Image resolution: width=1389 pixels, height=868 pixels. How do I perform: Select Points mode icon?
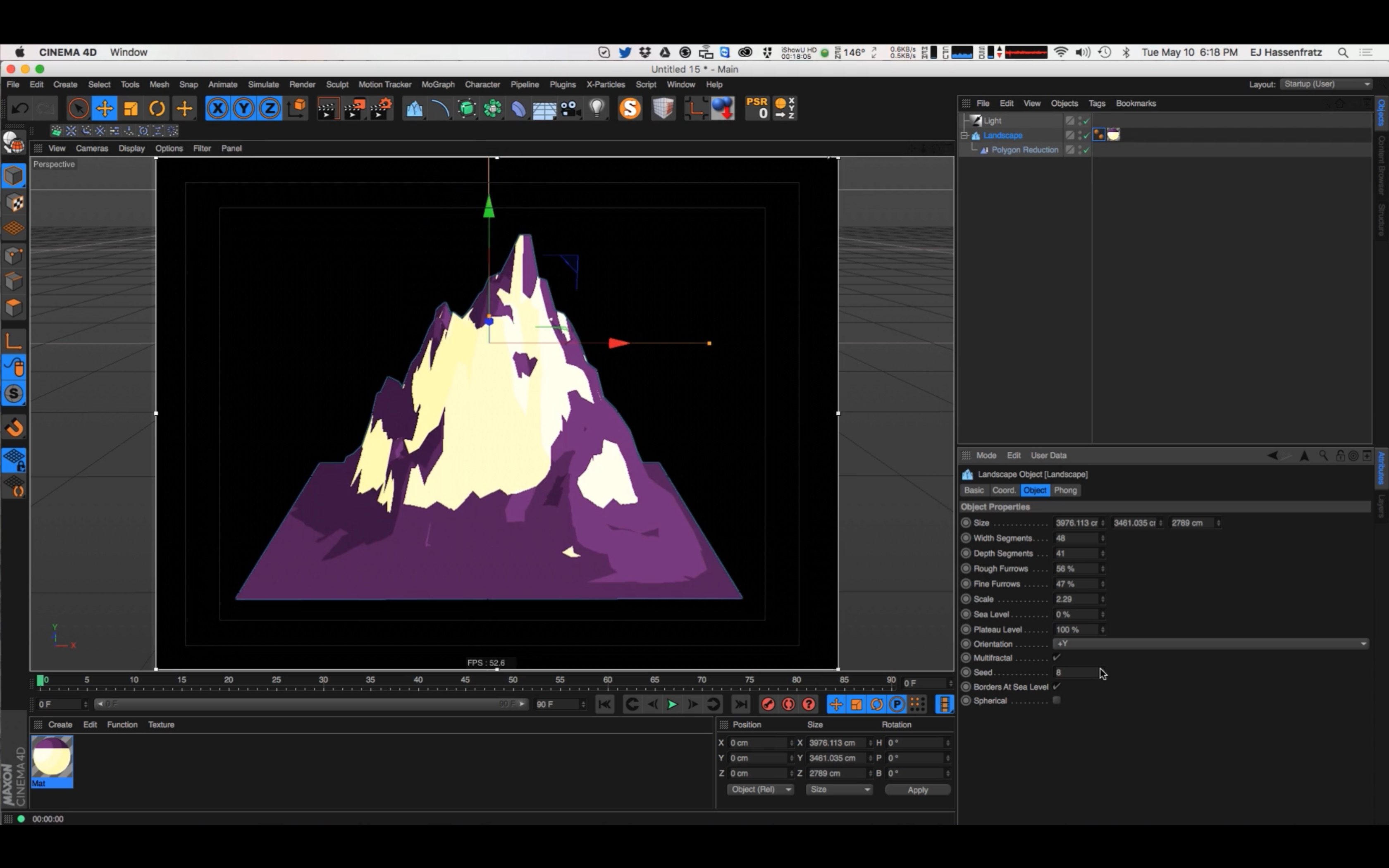click(14, 255)
